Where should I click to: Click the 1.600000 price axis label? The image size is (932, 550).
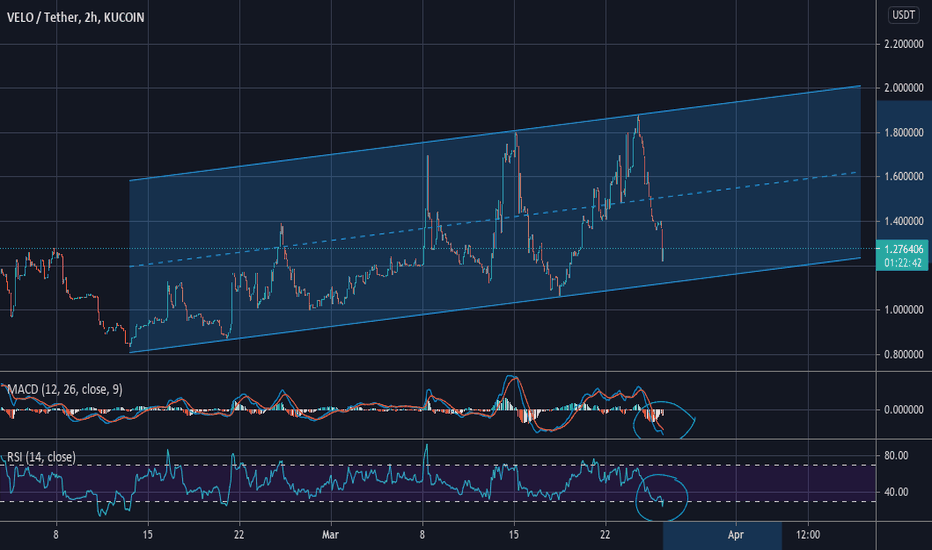coord(903,177)
